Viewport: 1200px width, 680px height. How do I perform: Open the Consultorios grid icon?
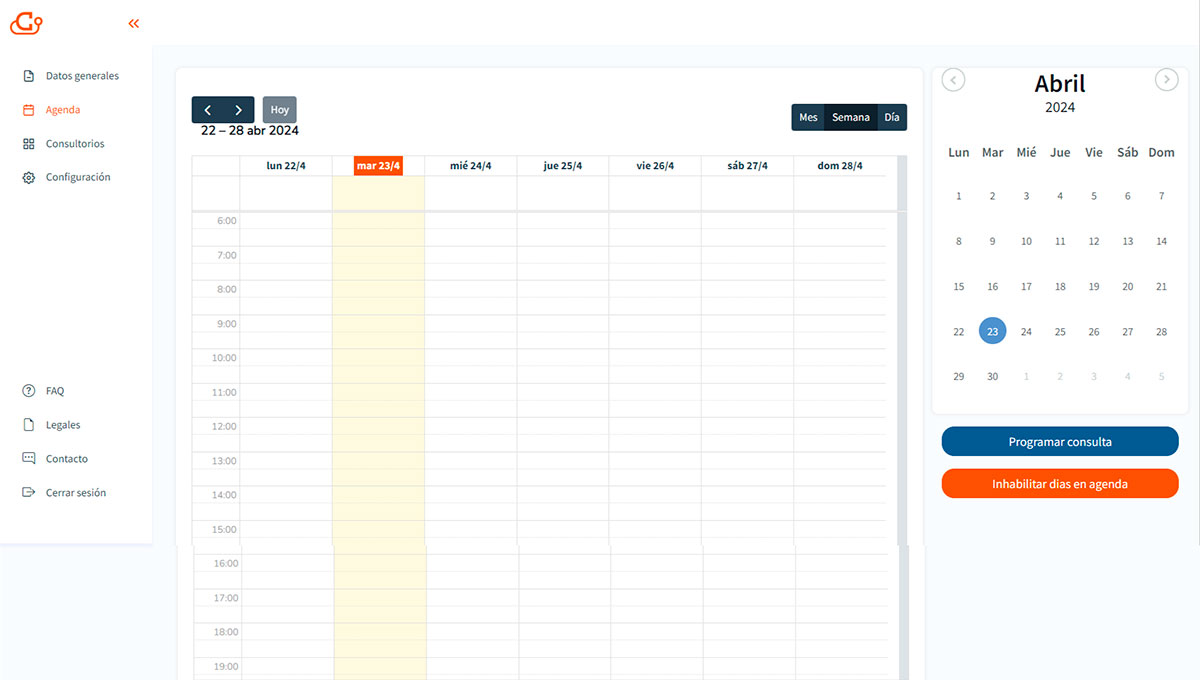tap(29, 144)
